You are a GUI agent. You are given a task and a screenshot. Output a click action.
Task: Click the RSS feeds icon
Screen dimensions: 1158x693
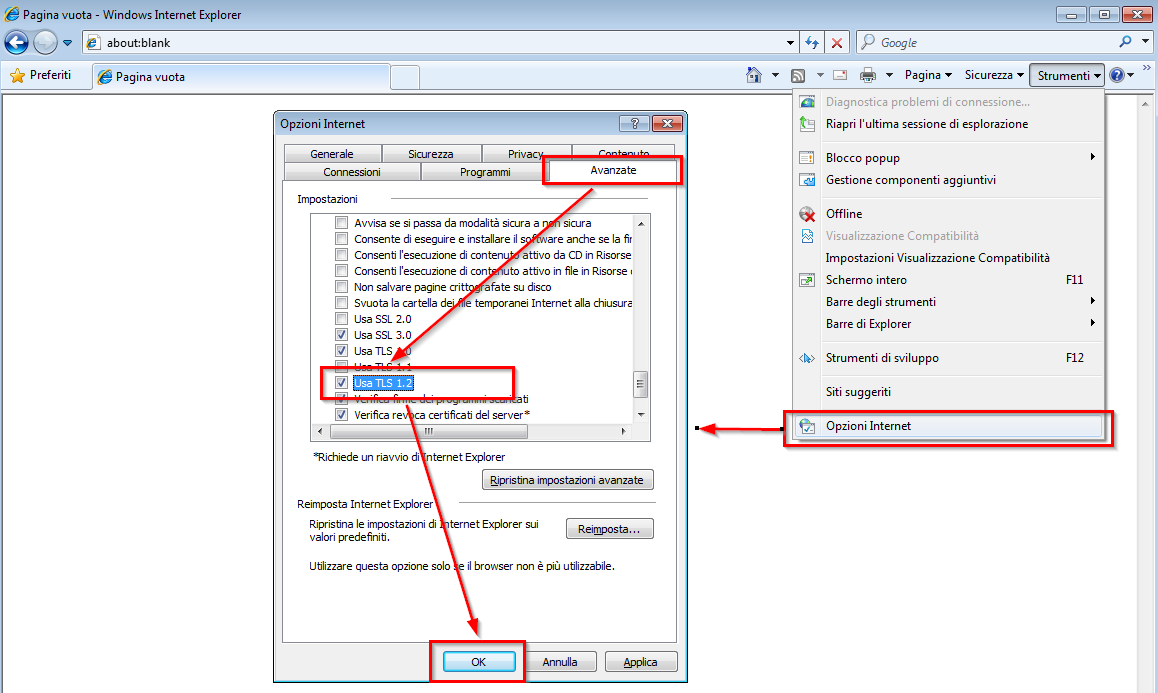tap(798, 75)
